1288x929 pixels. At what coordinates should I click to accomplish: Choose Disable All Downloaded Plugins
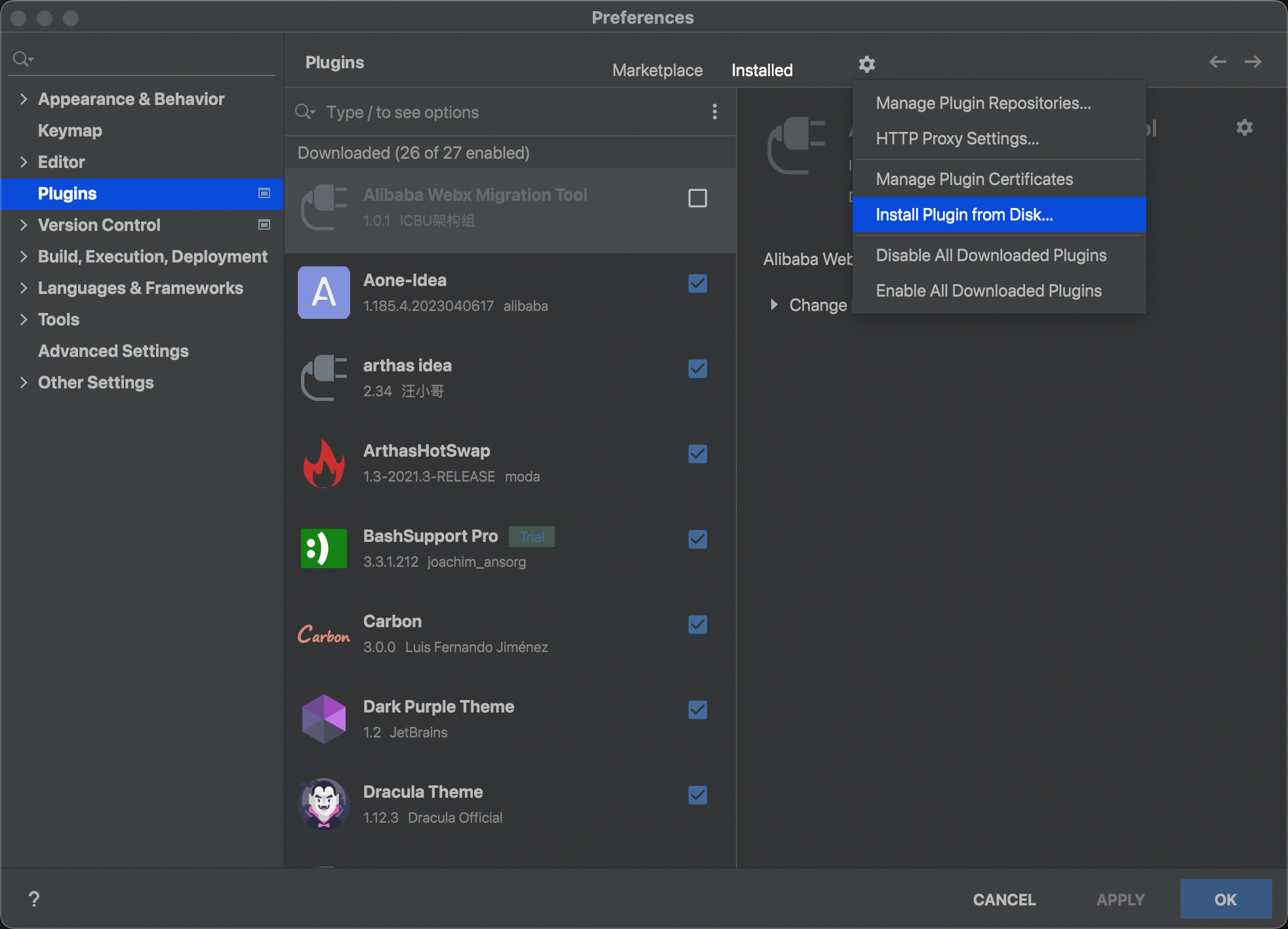(999, 255)
